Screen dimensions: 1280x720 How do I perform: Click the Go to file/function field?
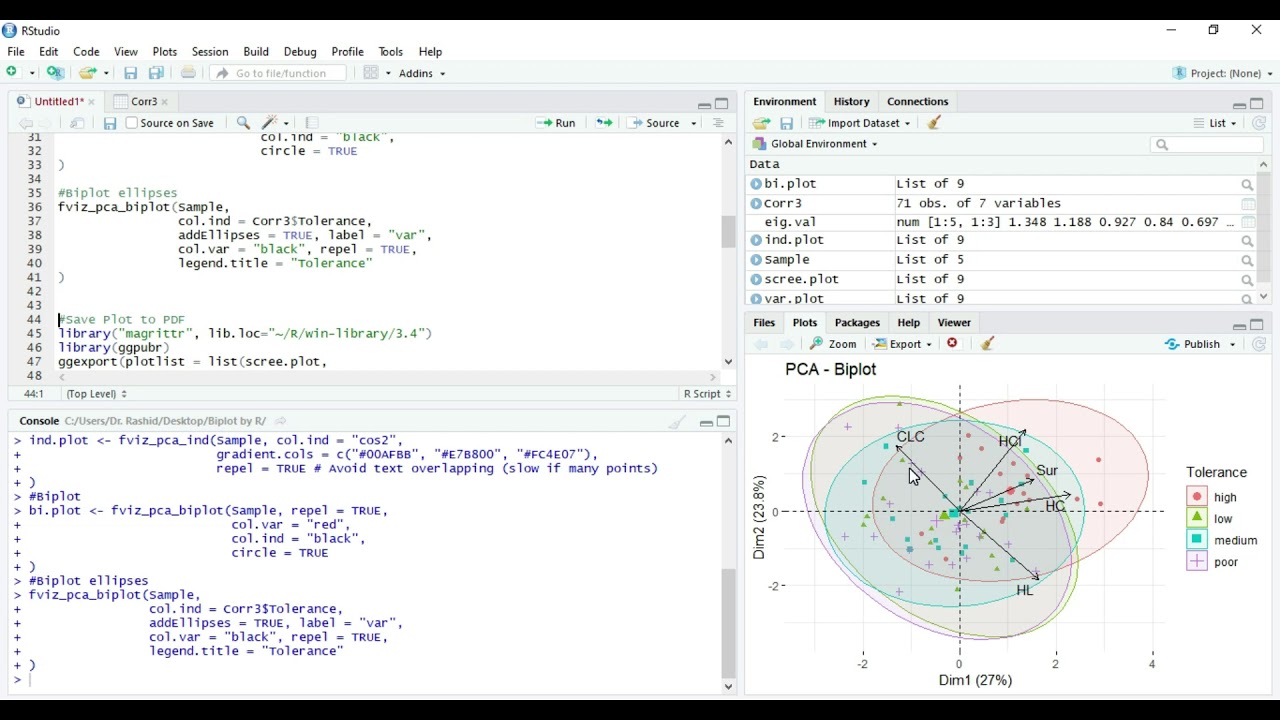click(278, 73)
